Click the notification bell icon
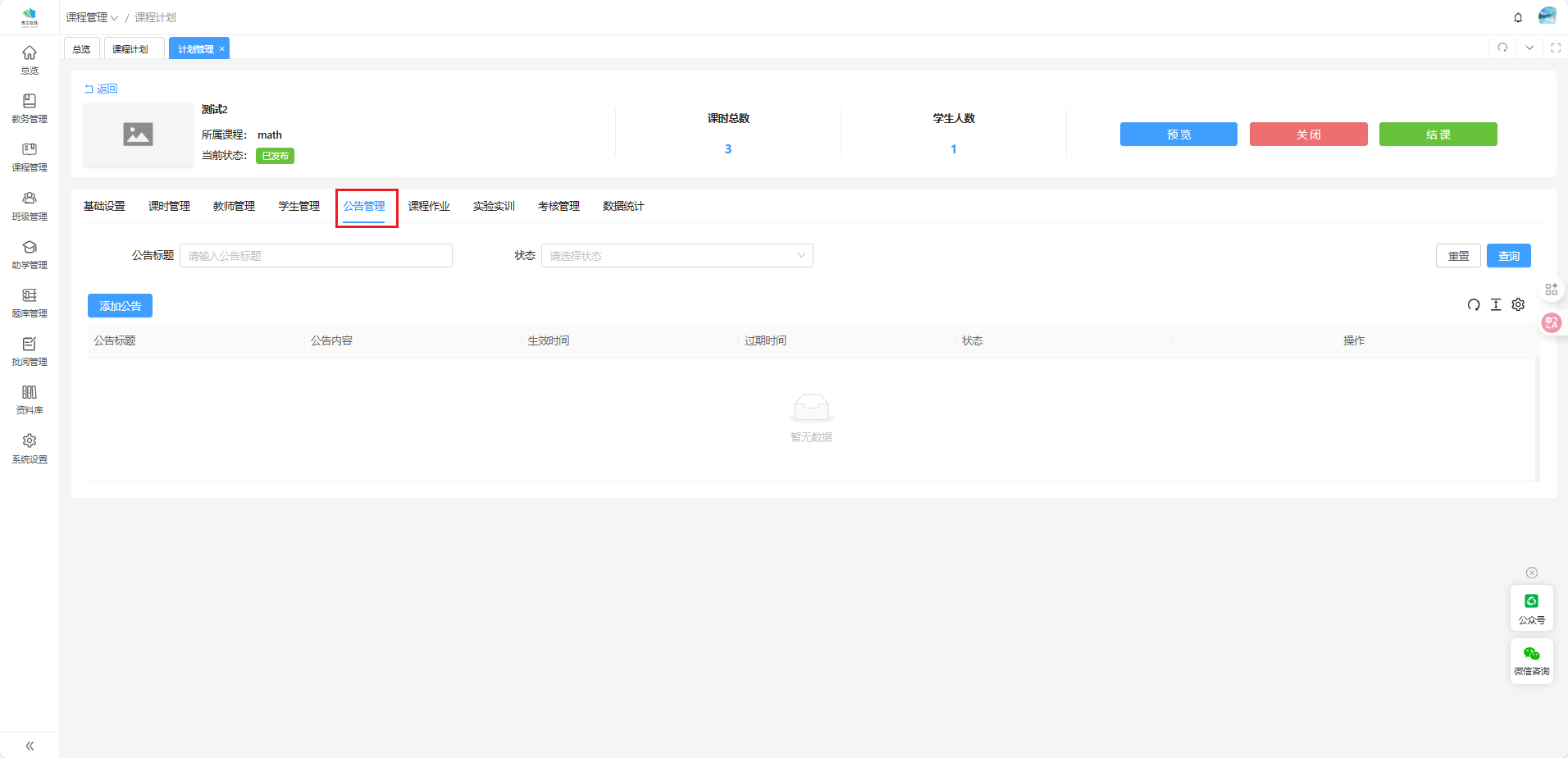 pos(1518,17)
